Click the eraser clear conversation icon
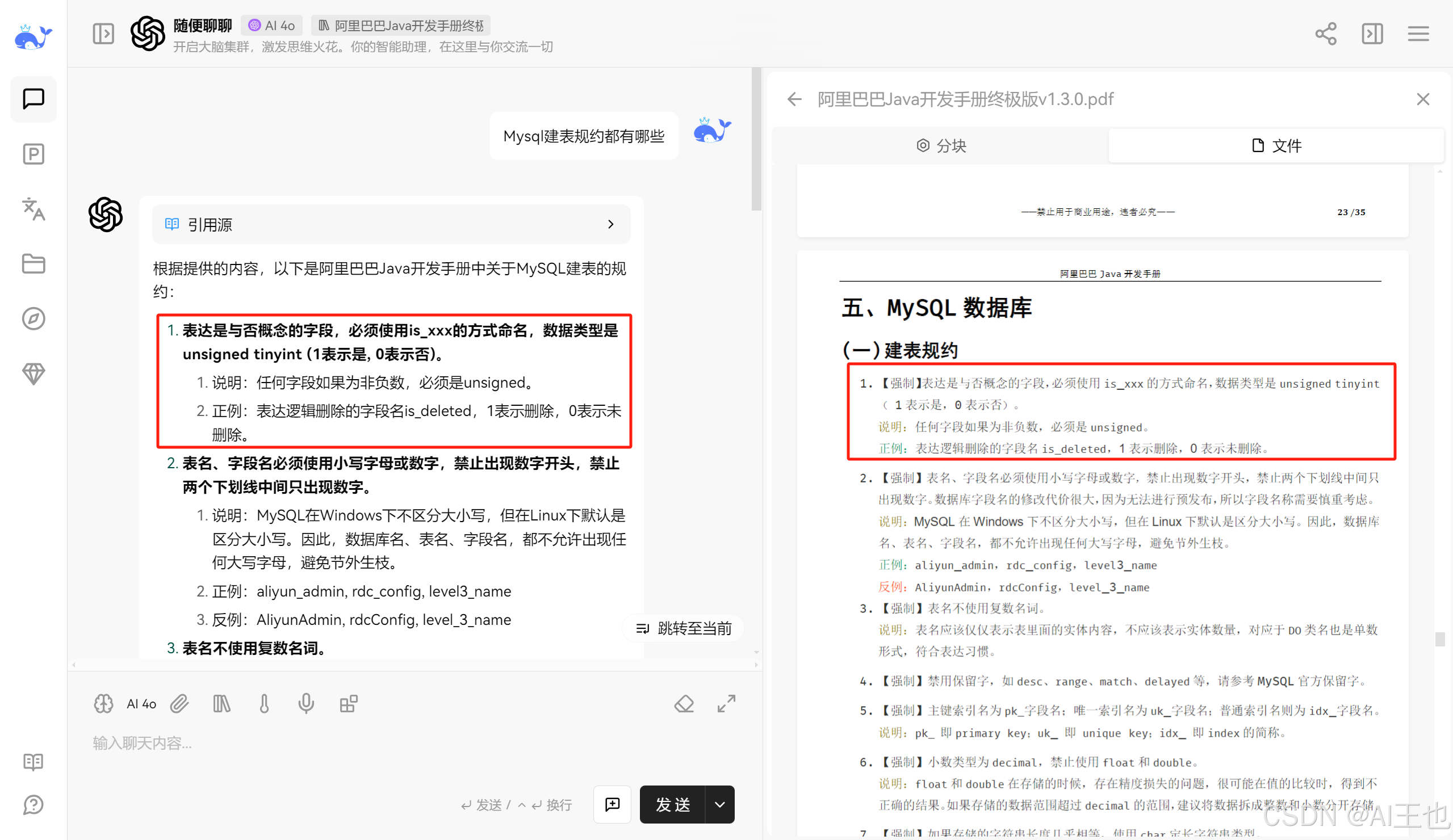1453x840 pixels. click(x=684, y=703)
